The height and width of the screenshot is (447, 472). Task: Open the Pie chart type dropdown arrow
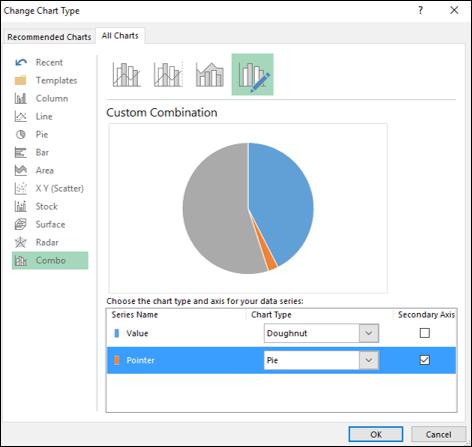click(x=369, y=360)
